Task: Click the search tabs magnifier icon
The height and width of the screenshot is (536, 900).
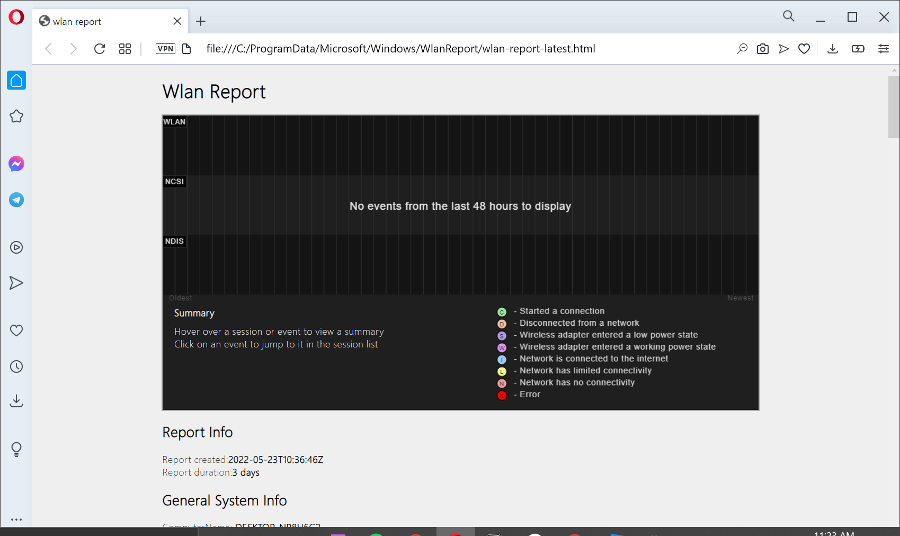Action: tap(789, 16)
